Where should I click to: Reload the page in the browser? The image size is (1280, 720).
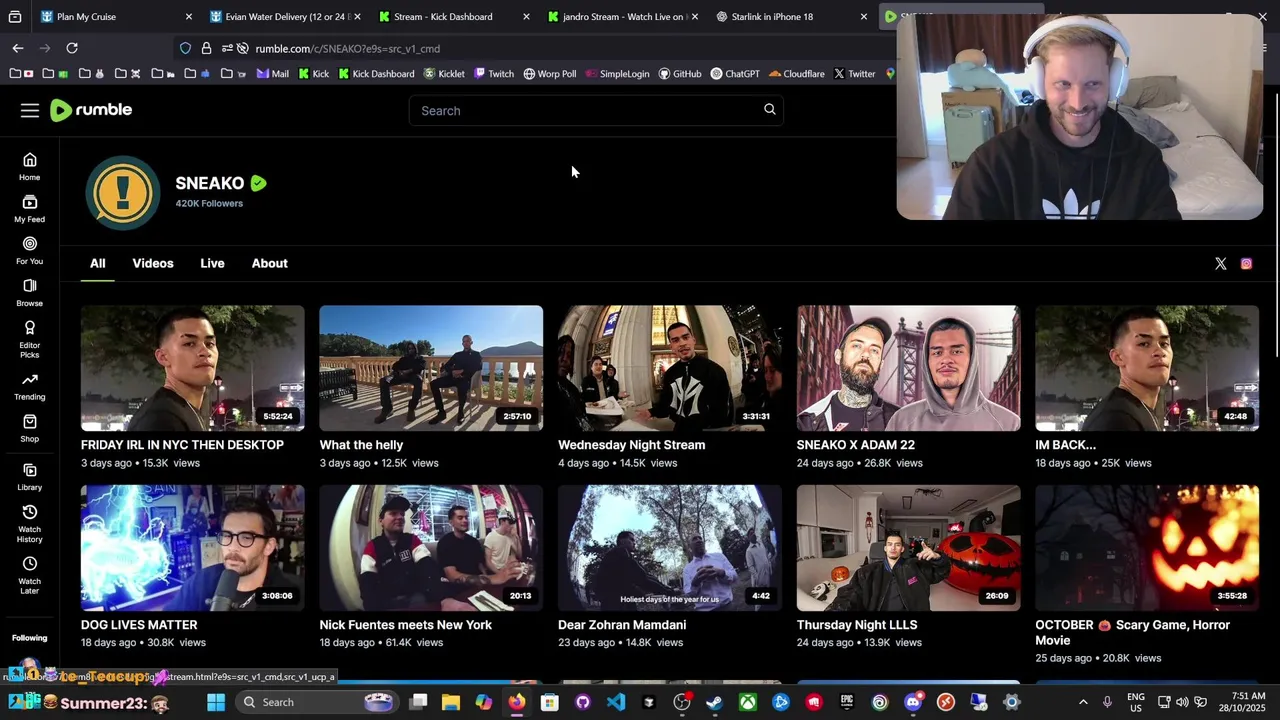72,48
